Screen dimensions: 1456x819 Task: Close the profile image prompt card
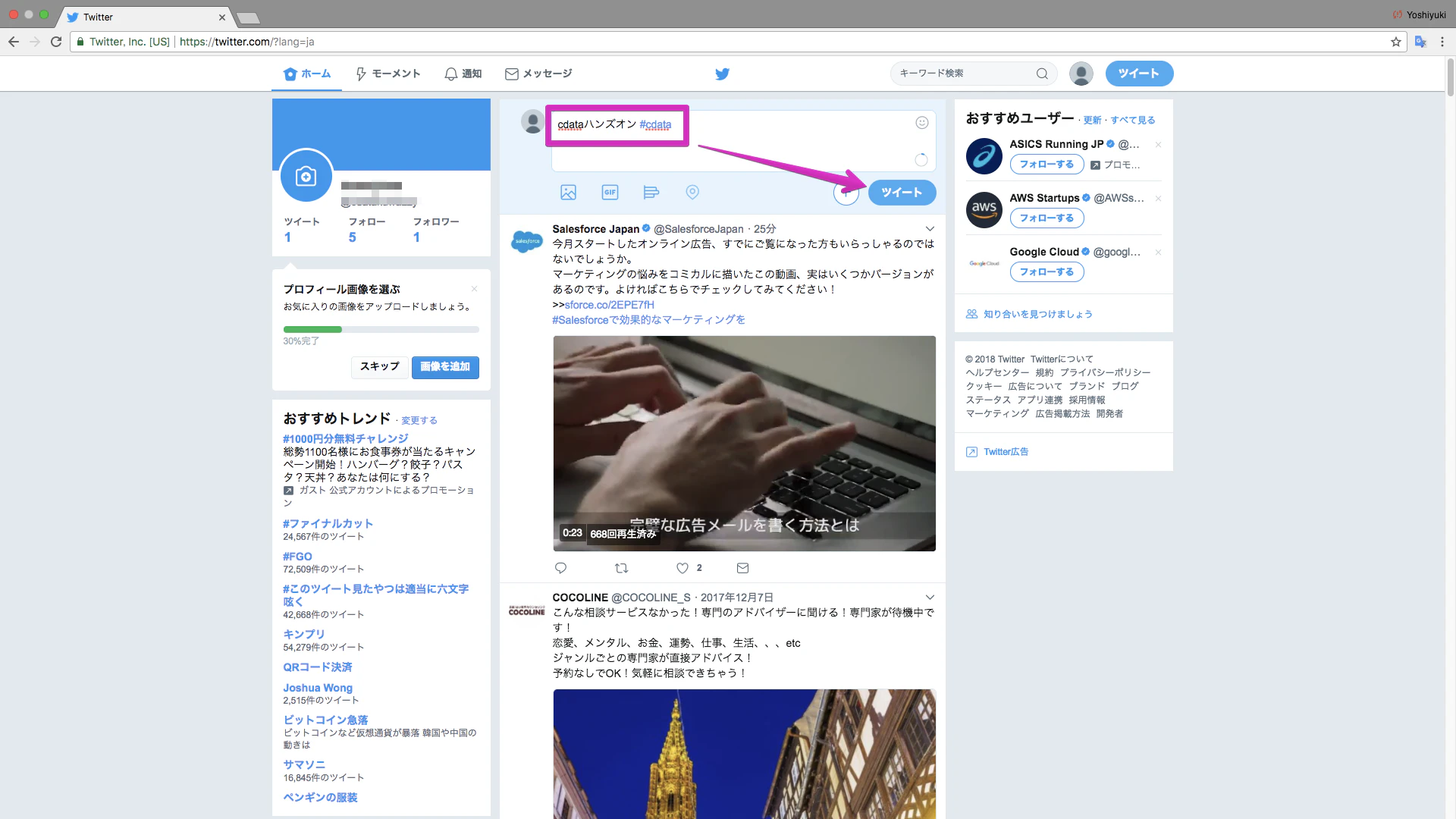point(474,289)
